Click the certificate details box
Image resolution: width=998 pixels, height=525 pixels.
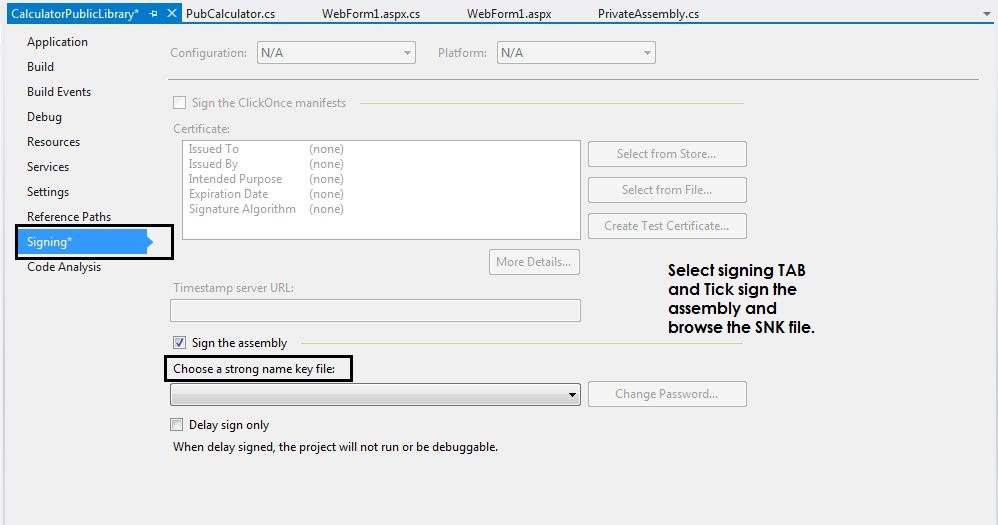(x=381, y=190)
